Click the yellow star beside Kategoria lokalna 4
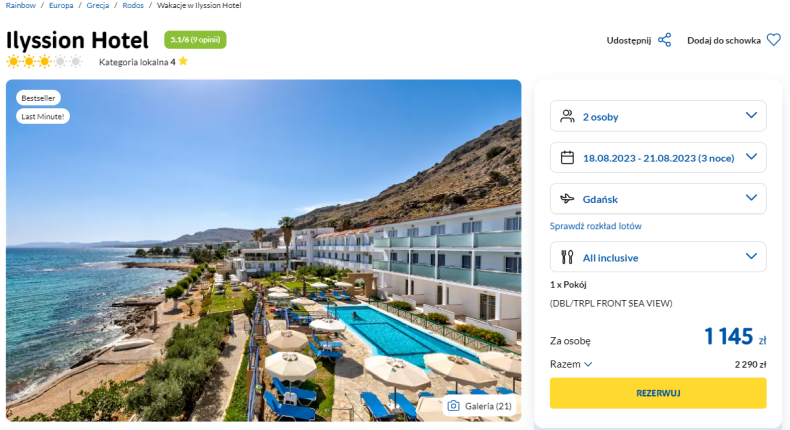This screenshot has height=430, width=790. pyautogui.click(x=183, y=62)
